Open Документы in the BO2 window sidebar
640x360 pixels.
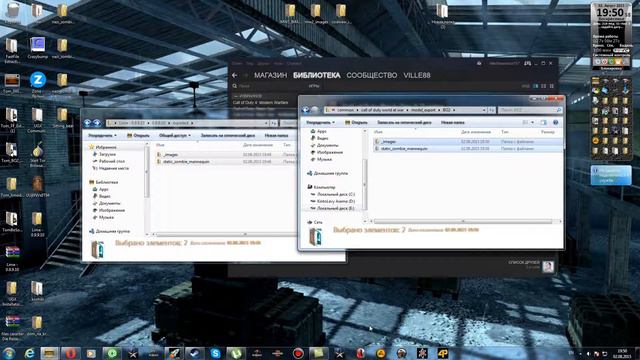click(x=328, y=145)
